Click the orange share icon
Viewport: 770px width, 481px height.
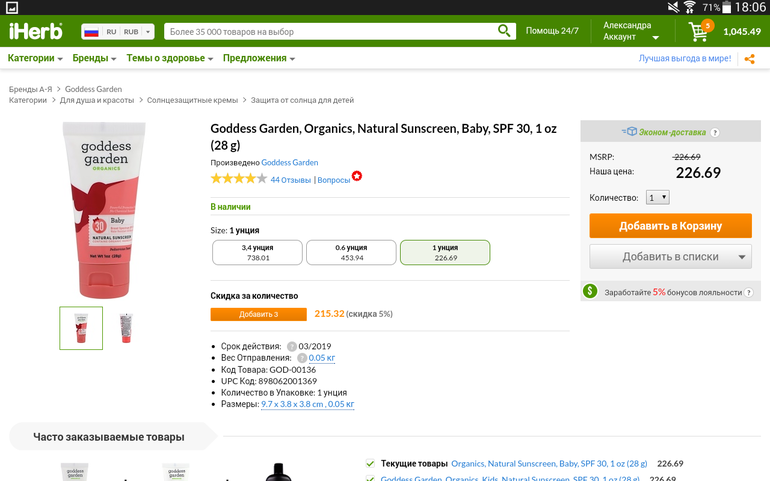(750, 59)
